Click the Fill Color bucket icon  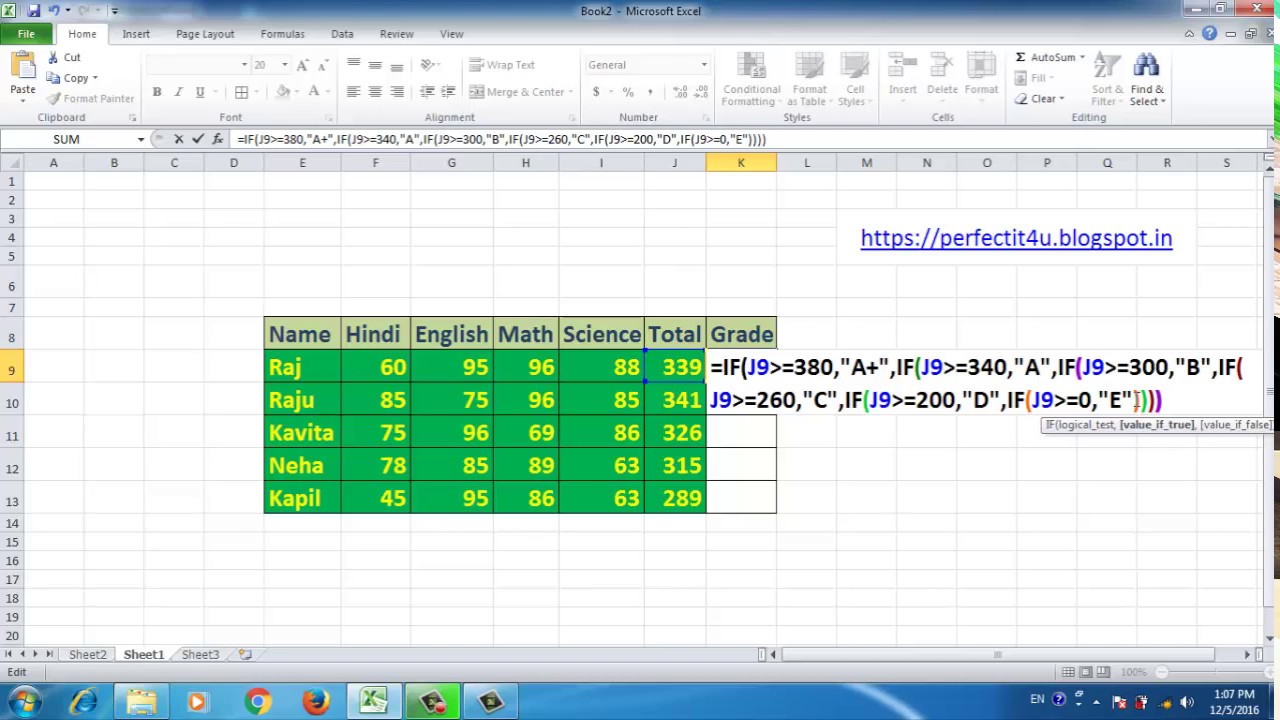(x=283, y=92)
